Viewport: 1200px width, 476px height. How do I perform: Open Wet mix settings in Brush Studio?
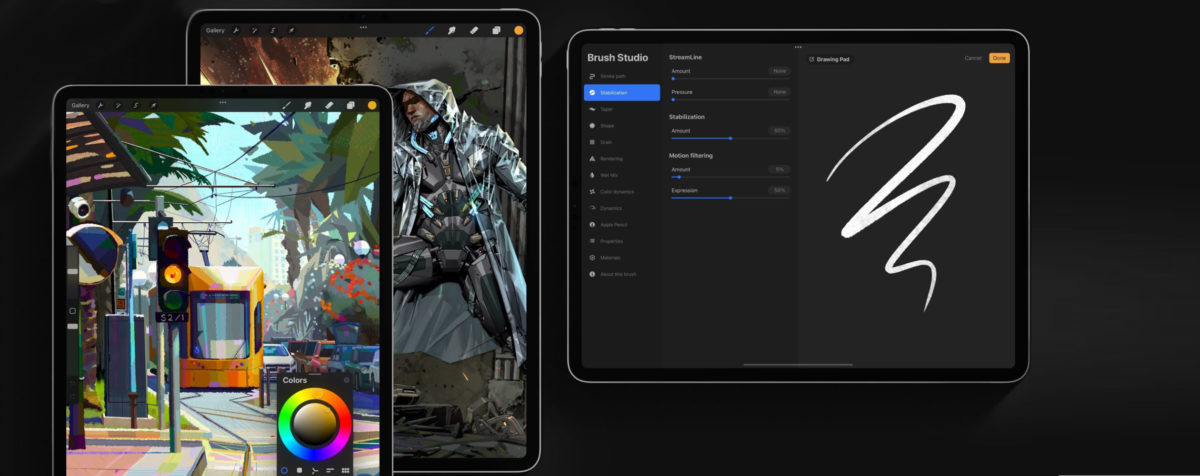[622, 175]
